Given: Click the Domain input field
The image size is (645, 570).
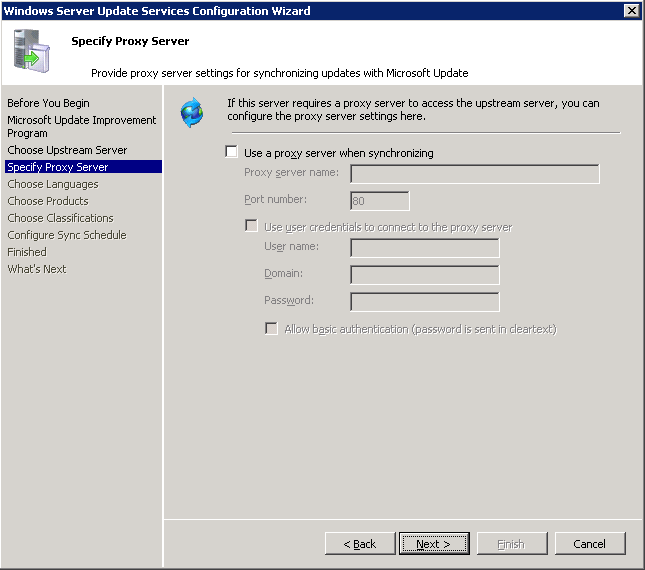Looking at the screenshot, I should click(425, 275).
